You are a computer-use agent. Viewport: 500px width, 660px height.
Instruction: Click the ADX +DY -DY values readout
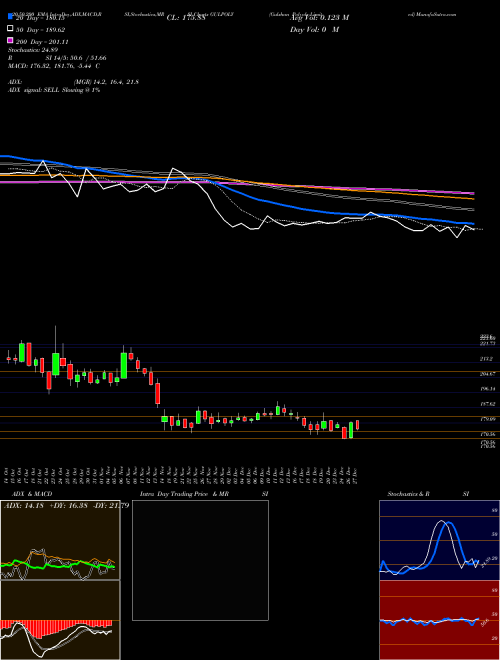[x=66, y=505]
